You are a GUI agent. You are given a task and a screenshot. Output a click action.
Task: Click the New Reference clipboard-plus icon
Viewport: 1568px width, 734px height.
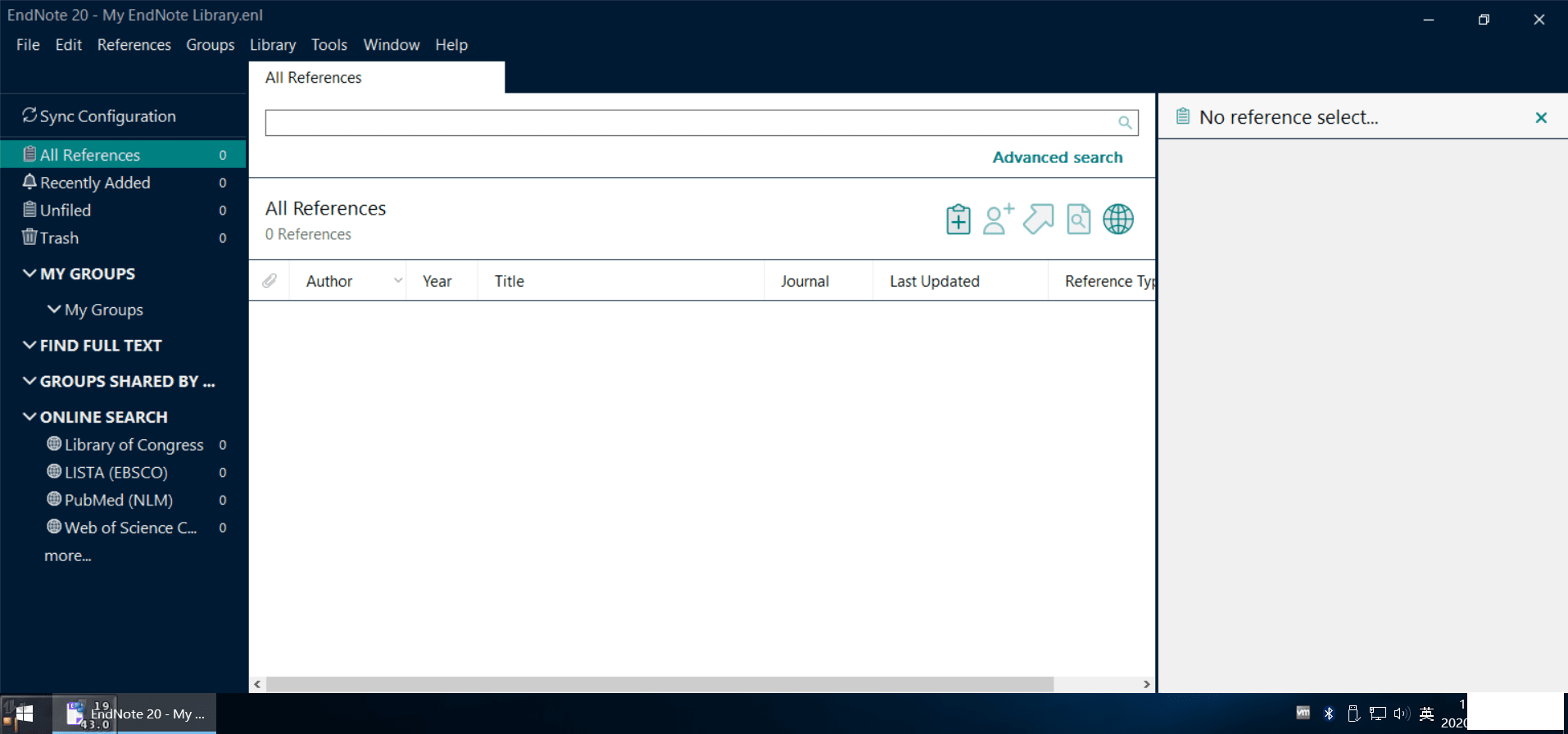pos(958,220)
